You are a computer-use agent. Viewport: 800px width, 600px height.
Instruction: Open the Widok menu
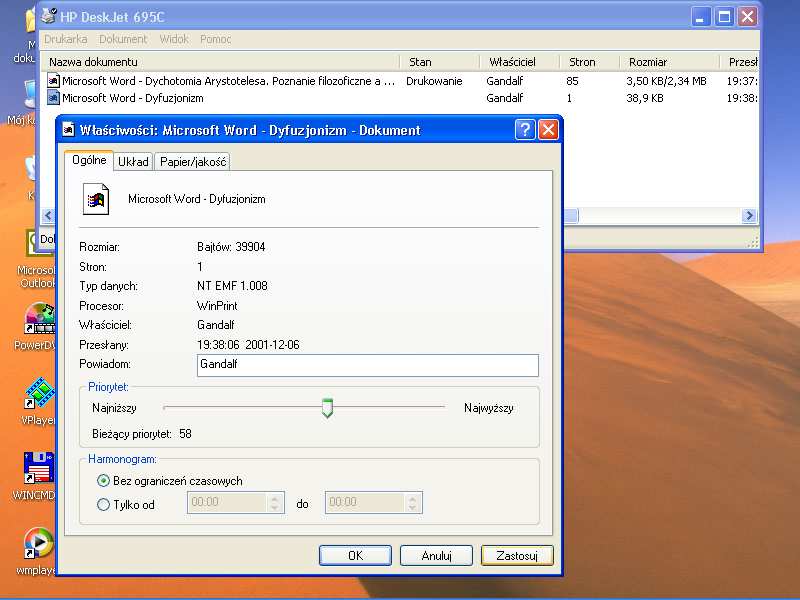click(x=174, y=39)
